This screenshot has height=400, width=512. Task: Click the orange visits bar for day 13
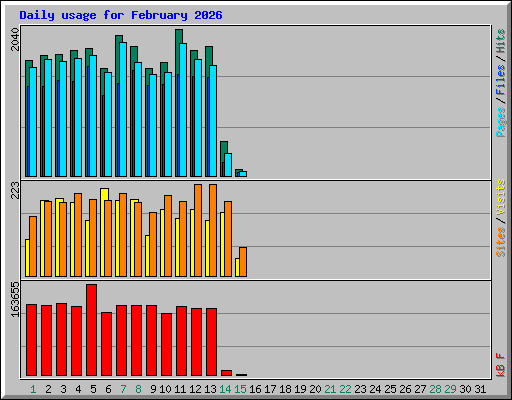tap(213, 230)
